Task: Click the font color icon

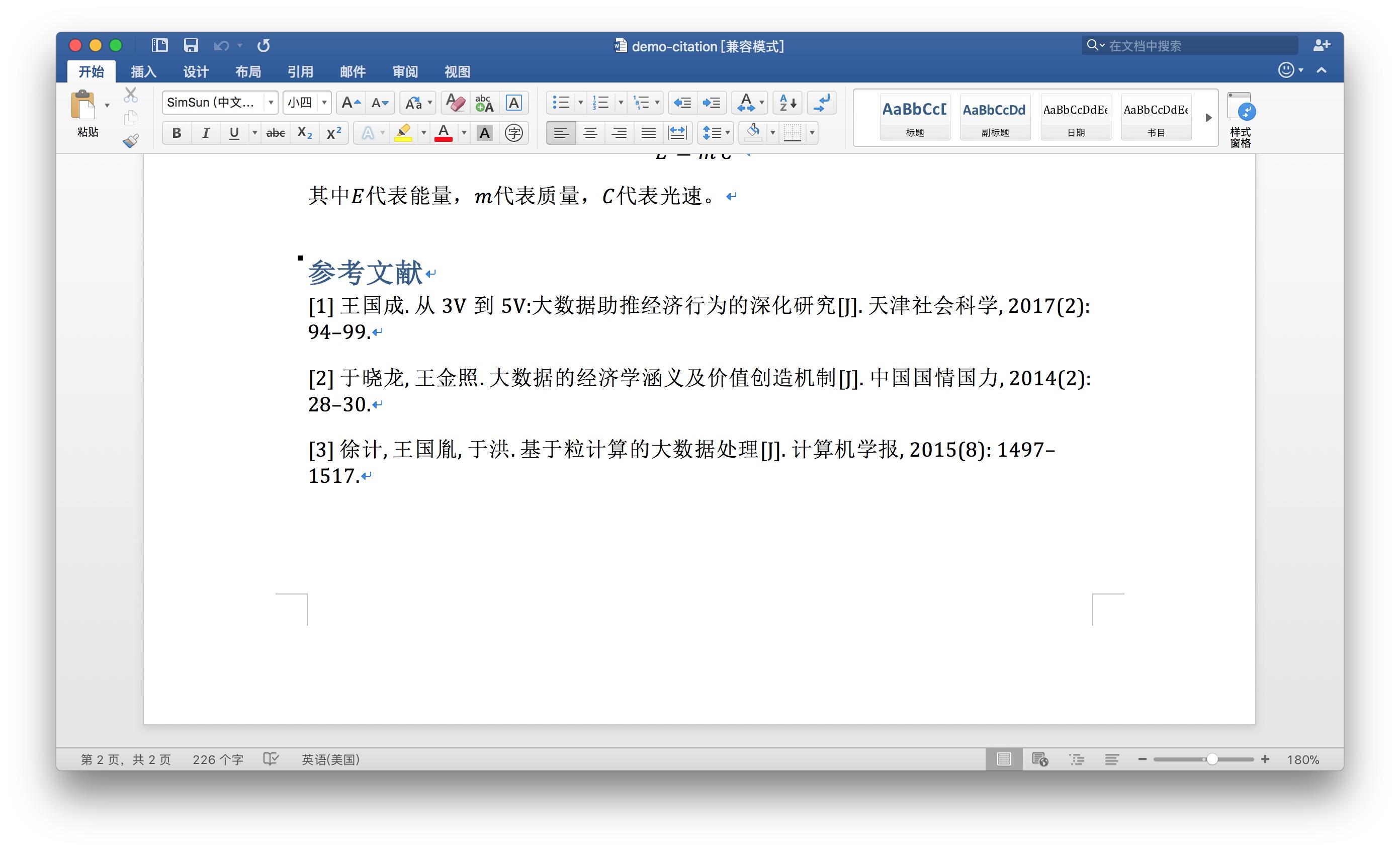Action: click(x=447, y=132)
